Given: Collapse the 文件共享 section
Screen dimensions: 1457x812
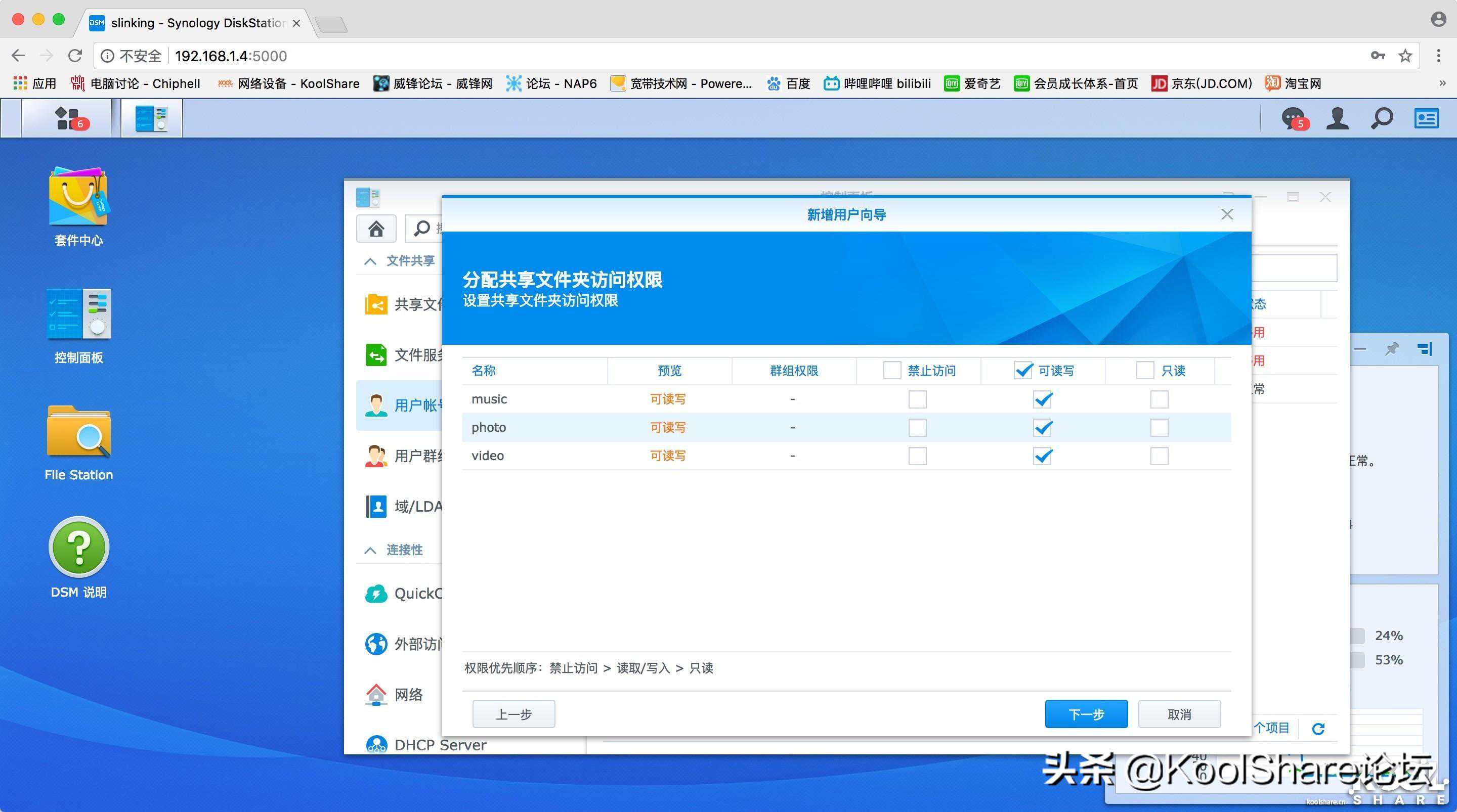Looking at the screenshot, I should click(x=370, y=261).
